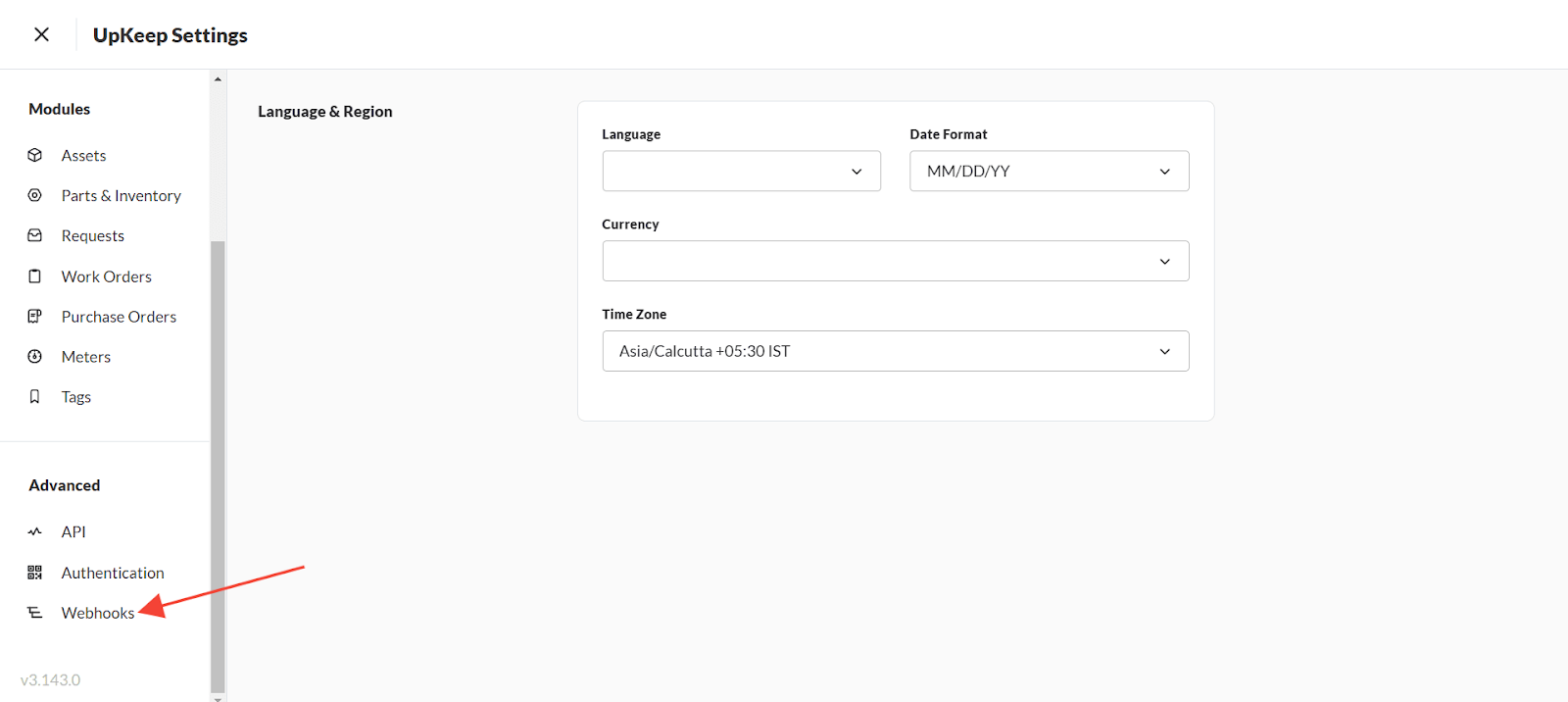This screenshot has width=1568, height=702.
Task: Click the Modules section heading
Action: pos(59,109)
